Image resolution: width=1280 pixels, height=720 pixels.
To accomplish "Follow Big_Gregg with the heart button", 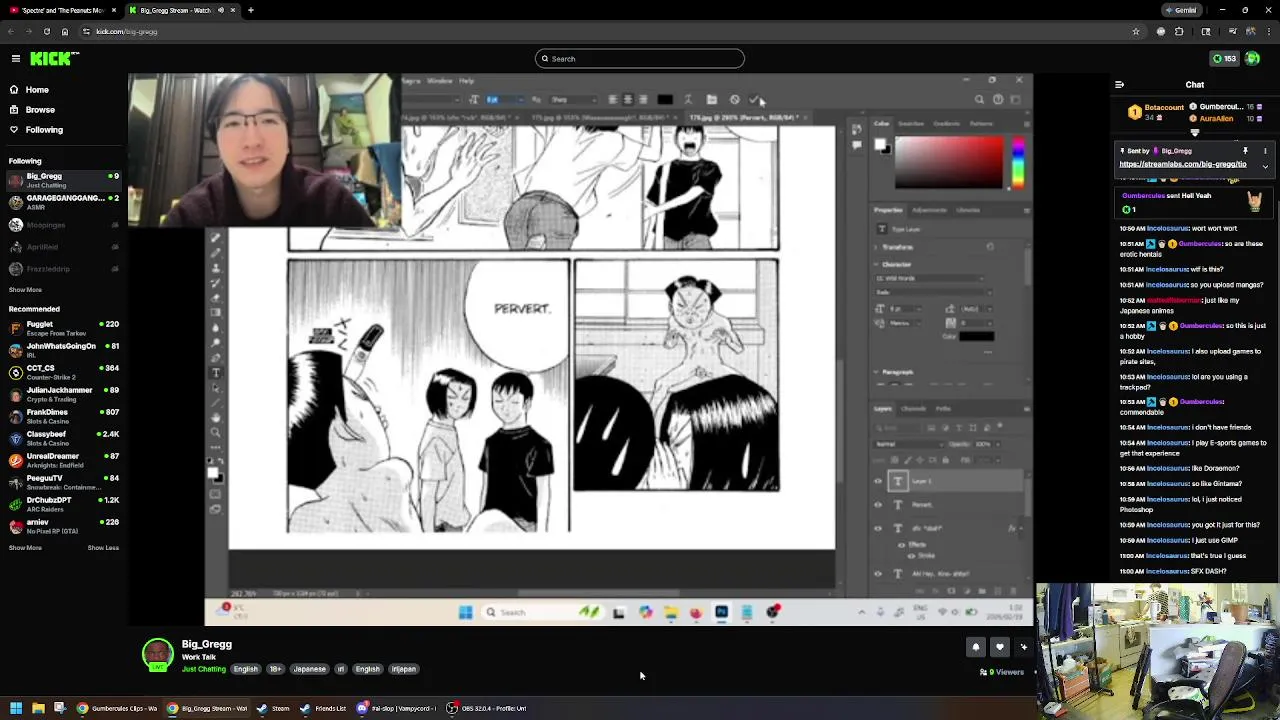I will pos(999,648).
